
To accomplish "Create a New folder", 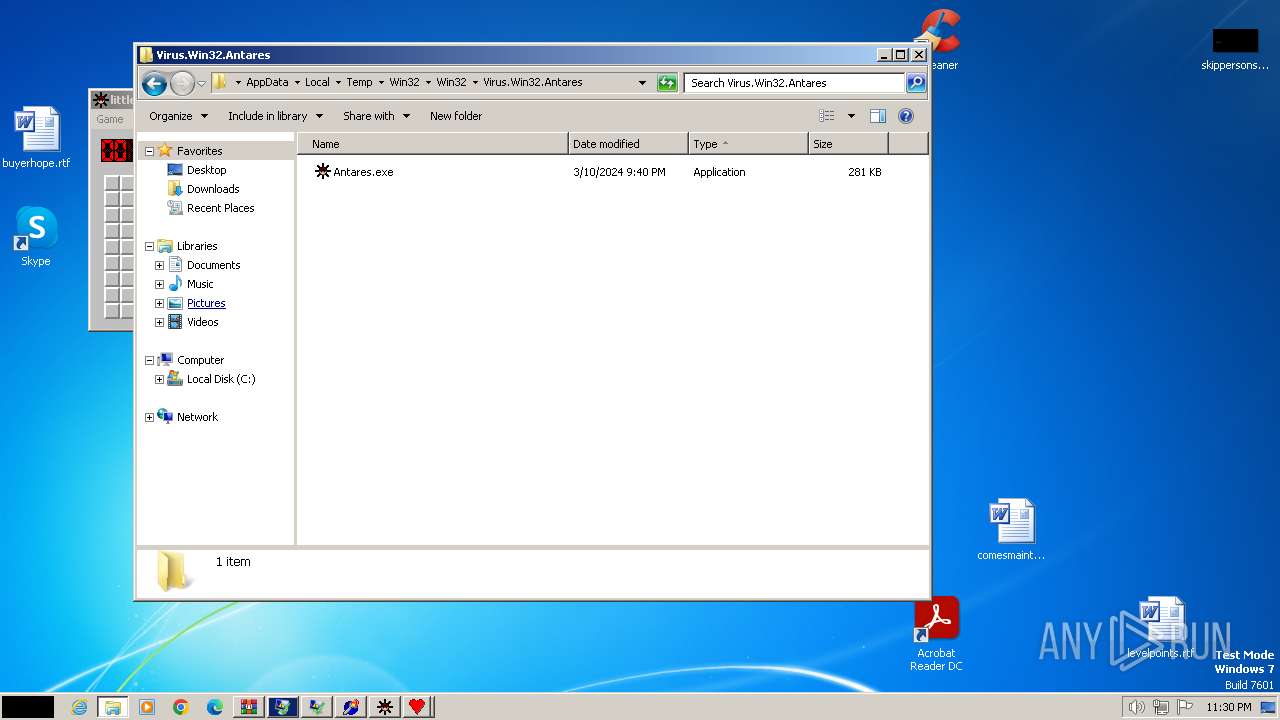I will point(456,116).
